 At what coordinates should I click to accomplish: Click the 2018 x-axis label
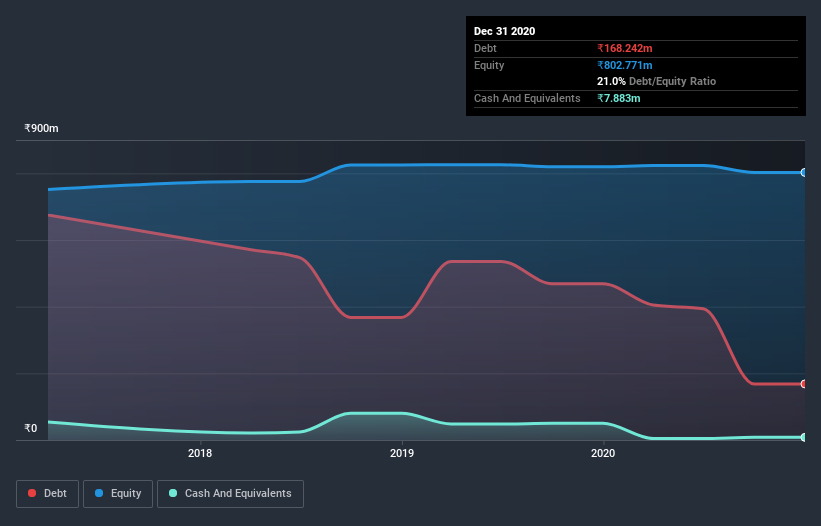[x=200, y=453]
